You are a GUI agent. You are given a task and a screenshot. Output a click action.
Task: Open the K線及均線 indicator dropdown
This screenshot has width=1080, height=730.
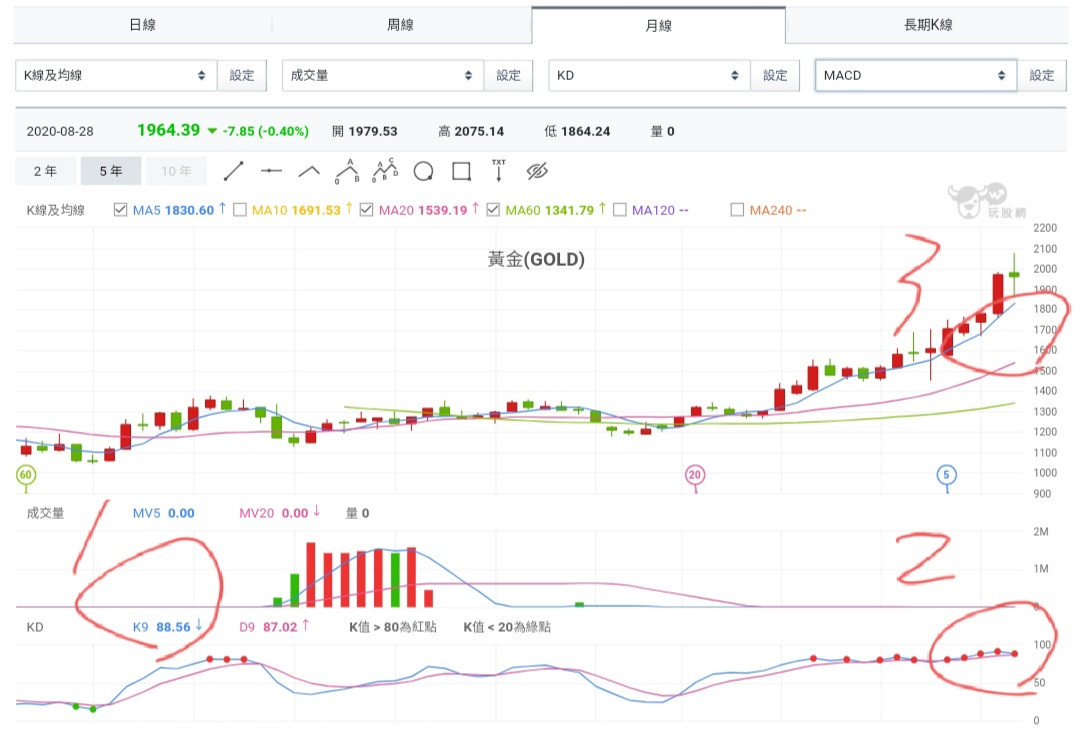point(116,75)
